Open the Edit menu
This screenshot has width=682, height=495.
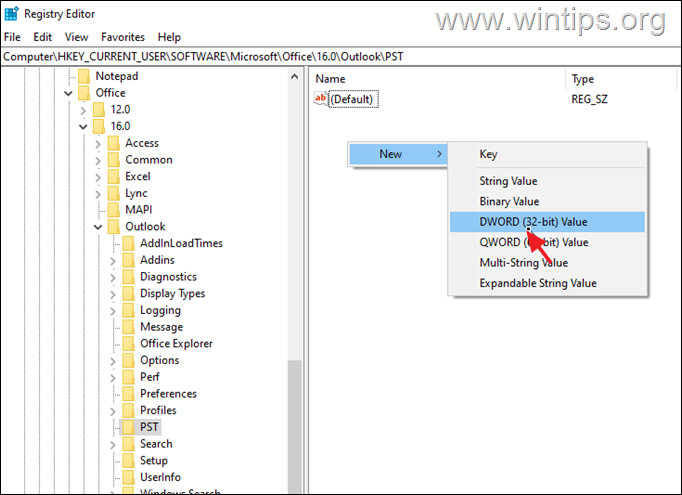coord(42,37)
